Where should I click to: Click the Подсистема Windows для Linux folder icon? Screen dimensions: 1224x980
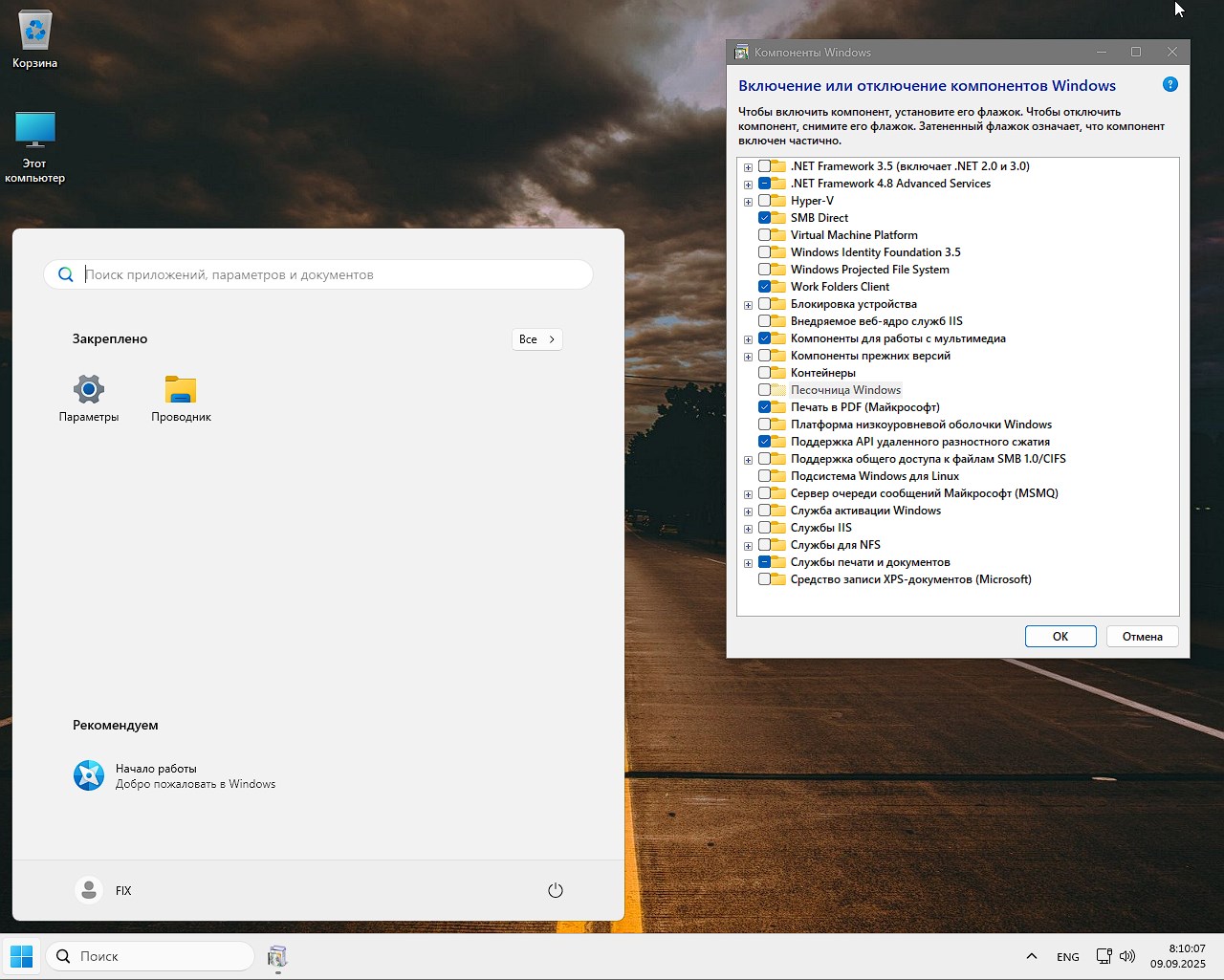pyautogui.click(x=779, y=476)
